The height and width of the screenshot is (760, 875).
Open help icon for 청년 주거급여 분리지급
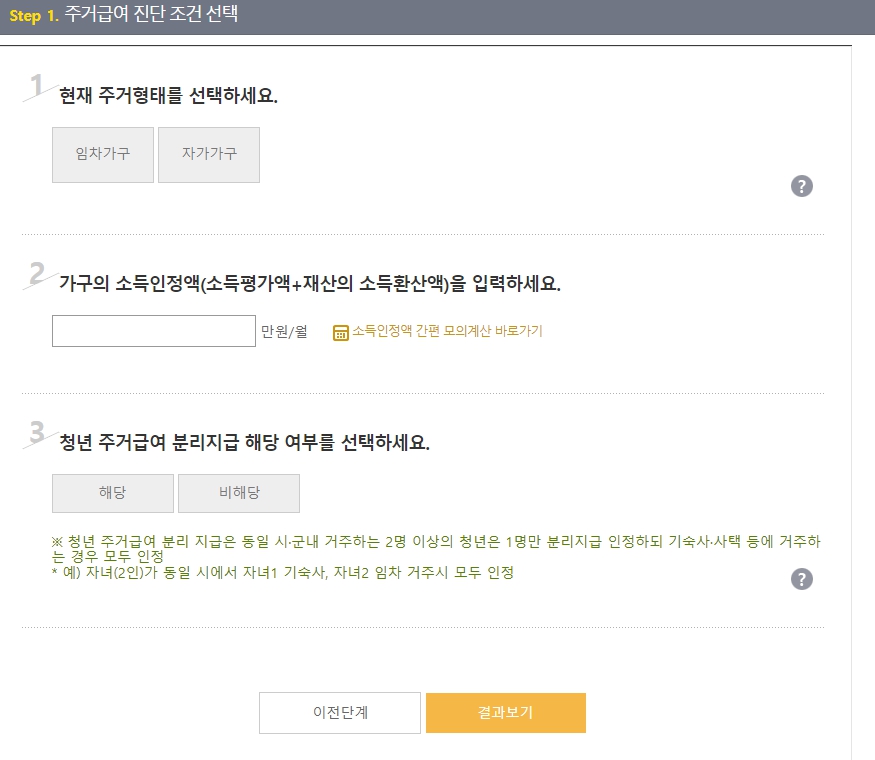point(802,579)
